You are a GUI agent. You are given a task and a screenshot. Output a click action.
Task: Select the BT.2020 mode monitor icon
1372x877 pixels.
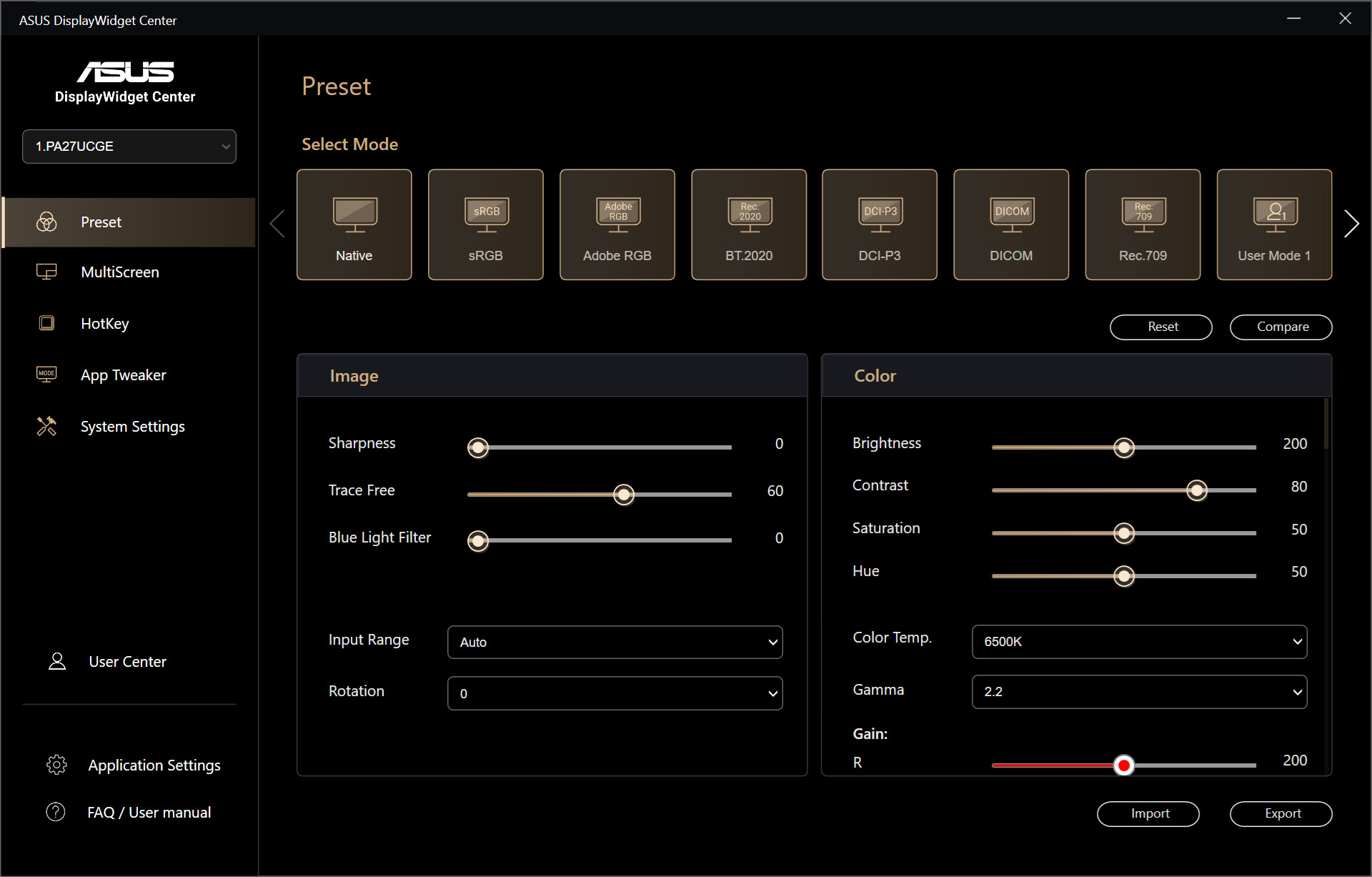tap(750, 214)
